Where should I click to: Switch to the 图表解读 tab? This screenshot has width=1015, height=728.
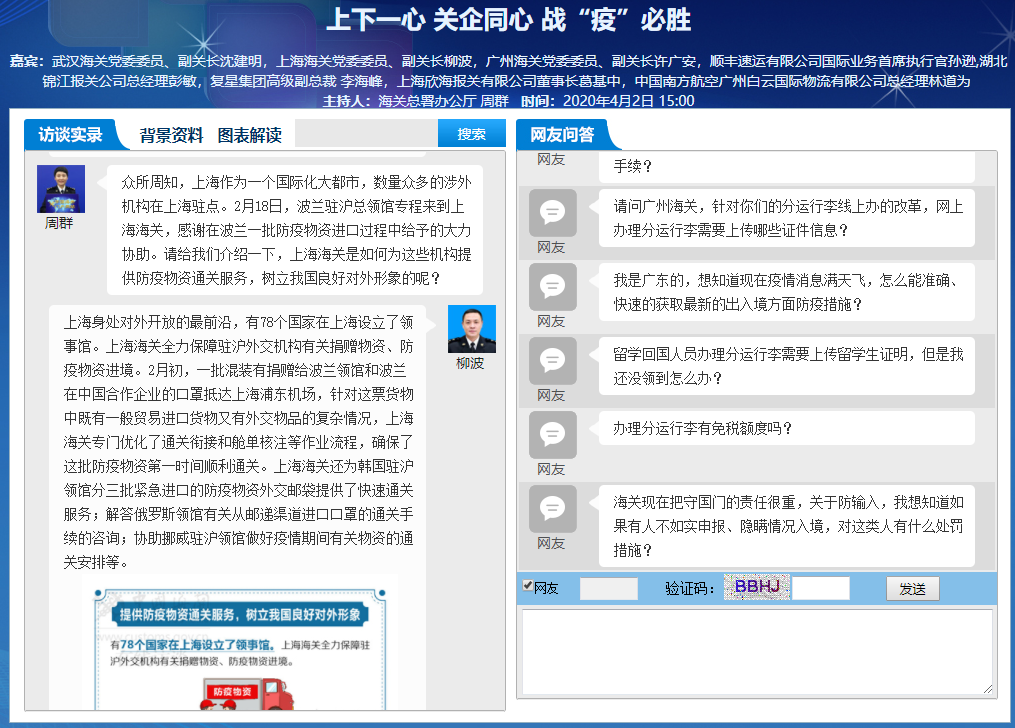(250, 135)
